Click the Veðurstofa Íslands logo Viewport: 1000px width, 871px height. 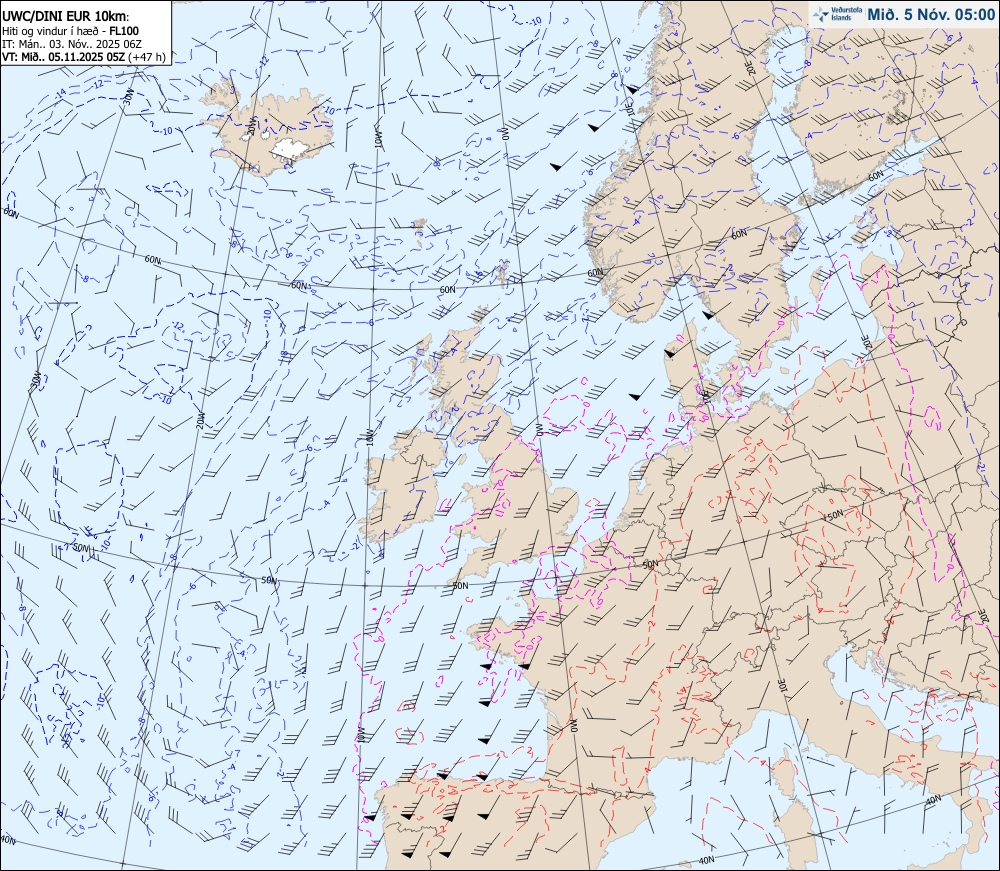(x=836, y=14)
